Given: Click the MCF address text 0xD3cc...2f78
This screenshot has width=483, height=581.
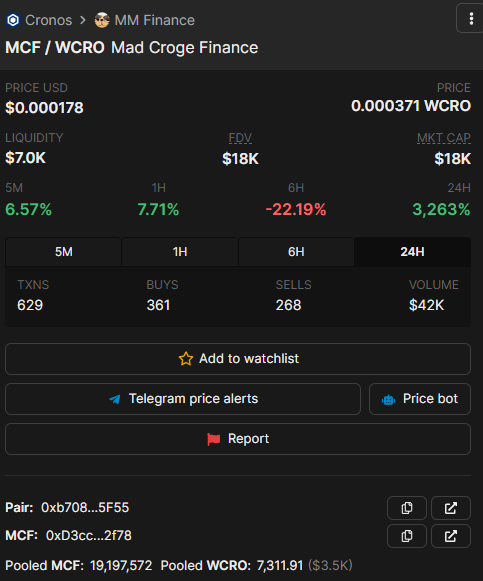Looking at the screenshot, I should tap(89, 536).
